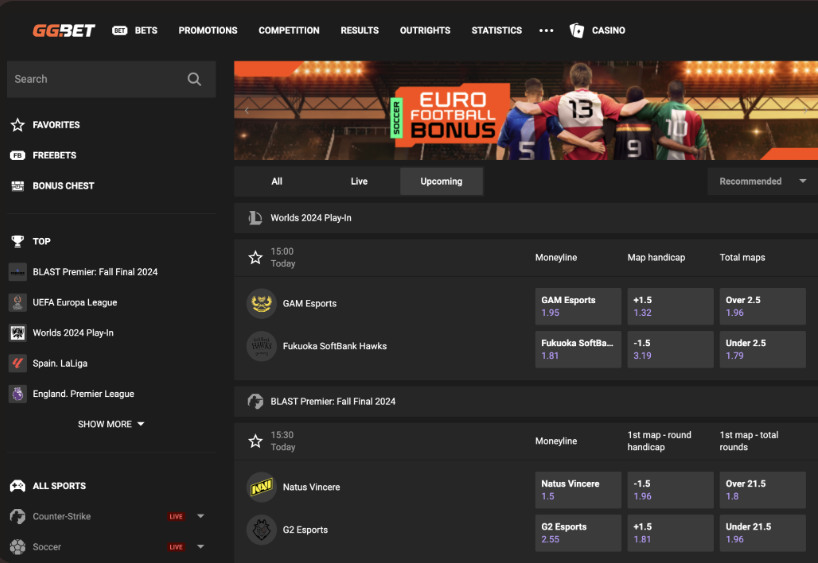This screenshot has width=818, height=563.
Task: Open the Freebets sidebar link
Action: [54, 155]
